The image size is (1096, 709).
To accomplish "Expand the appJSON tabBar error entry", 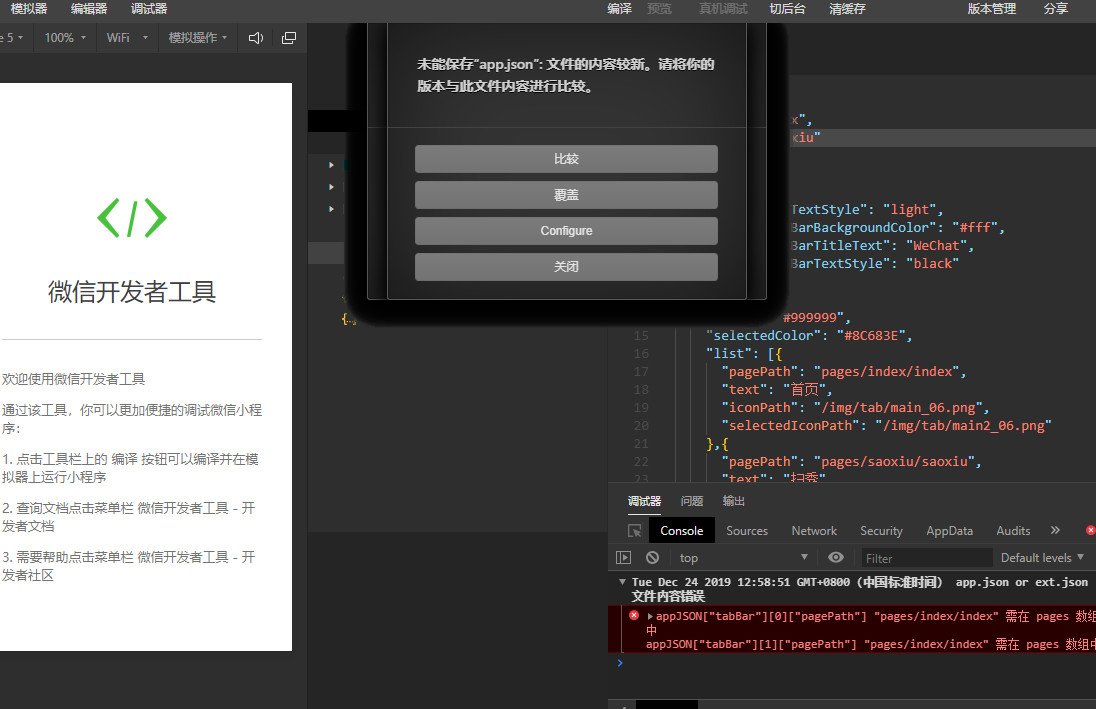I will (x=650, y=616).
